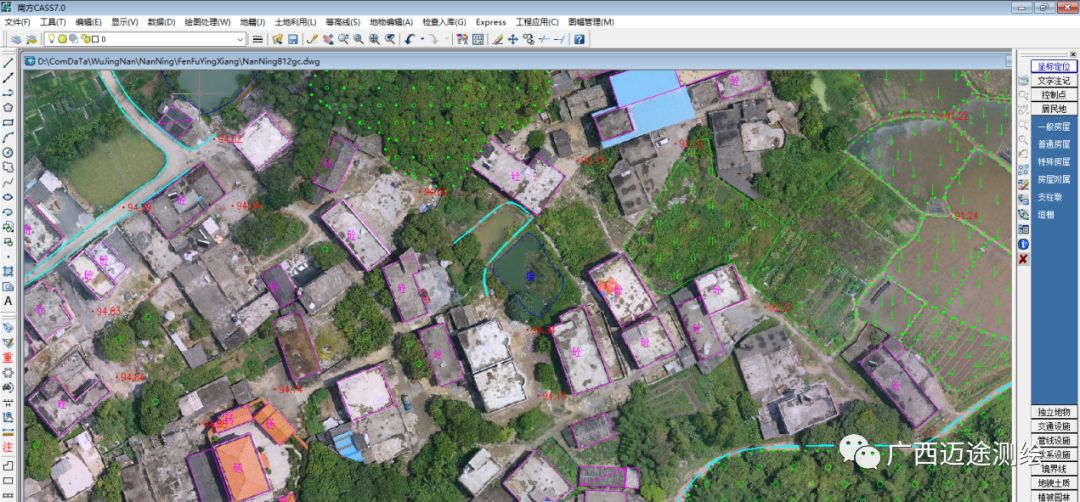Click the Undo arrow icon
This screenshot has height=502, width=1080.
coord(410,39)
